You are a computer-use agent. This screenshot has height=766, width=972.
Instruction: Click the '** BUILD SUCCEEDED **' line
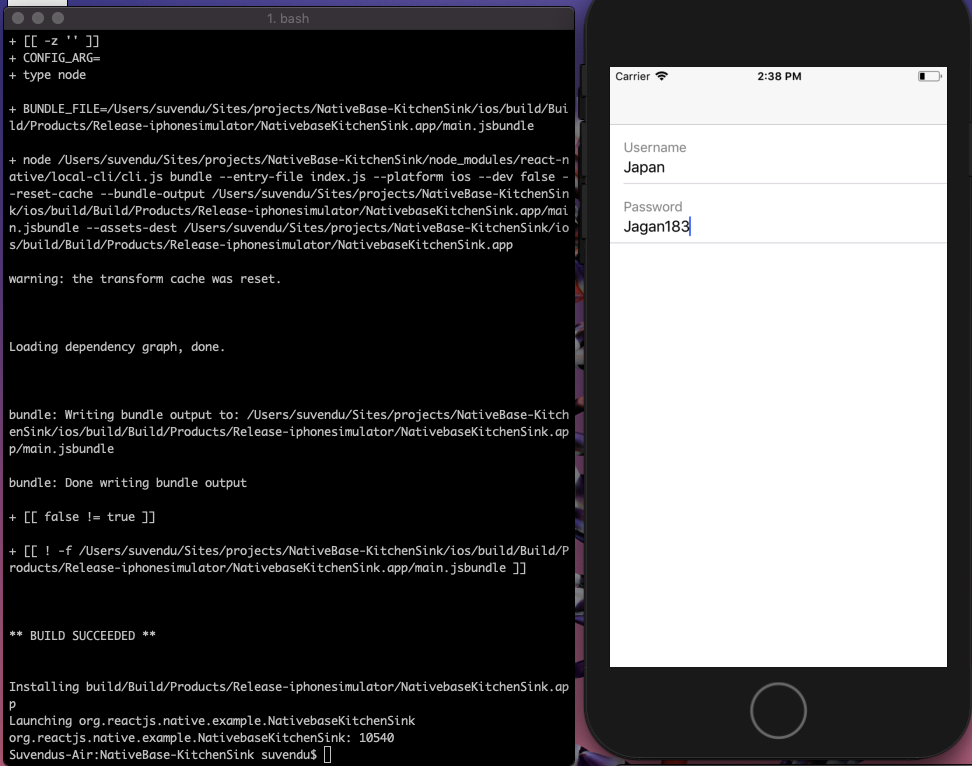click(x=82, y=636)
